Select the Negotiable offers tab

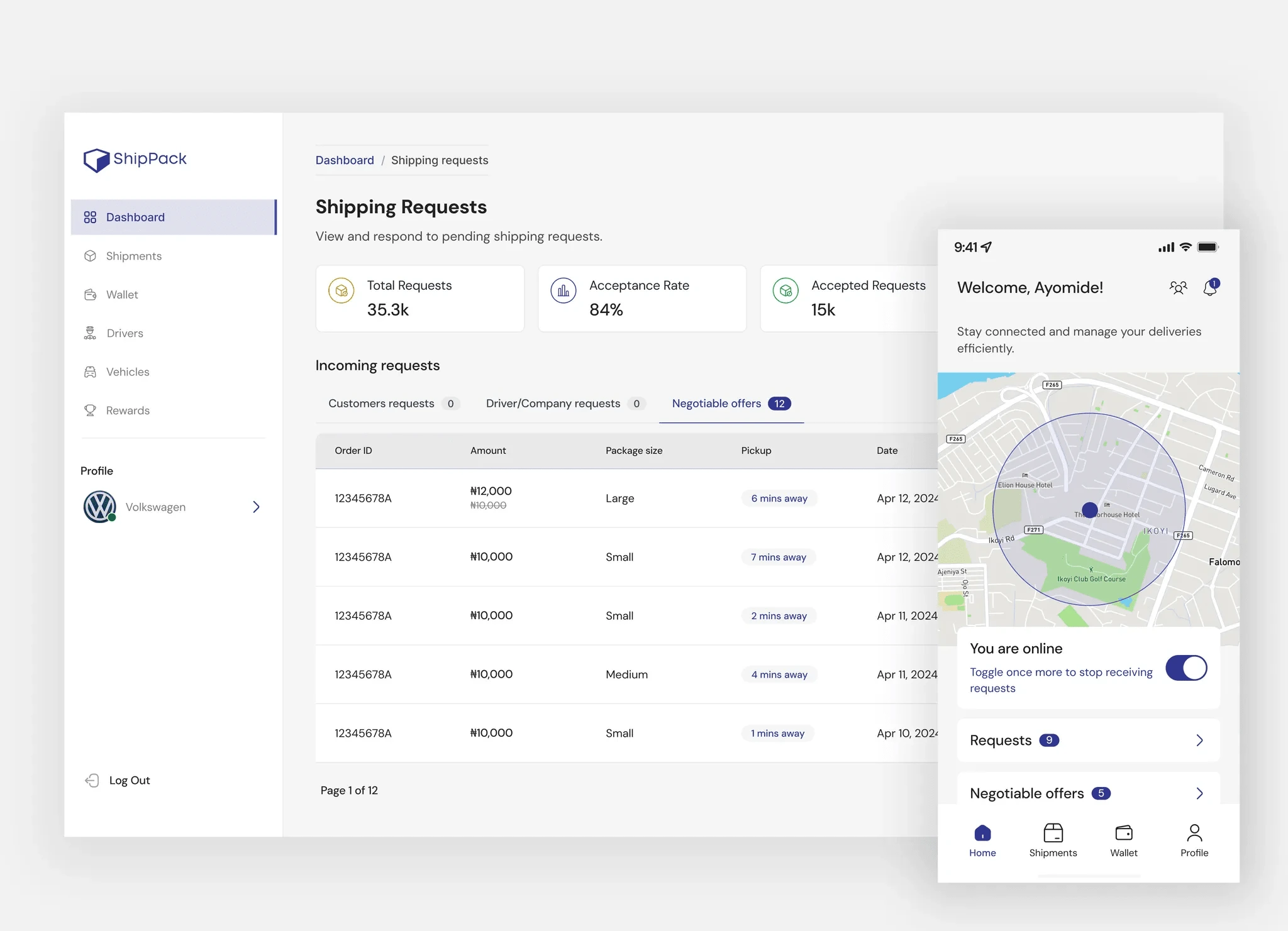click(x=716, y=404)
